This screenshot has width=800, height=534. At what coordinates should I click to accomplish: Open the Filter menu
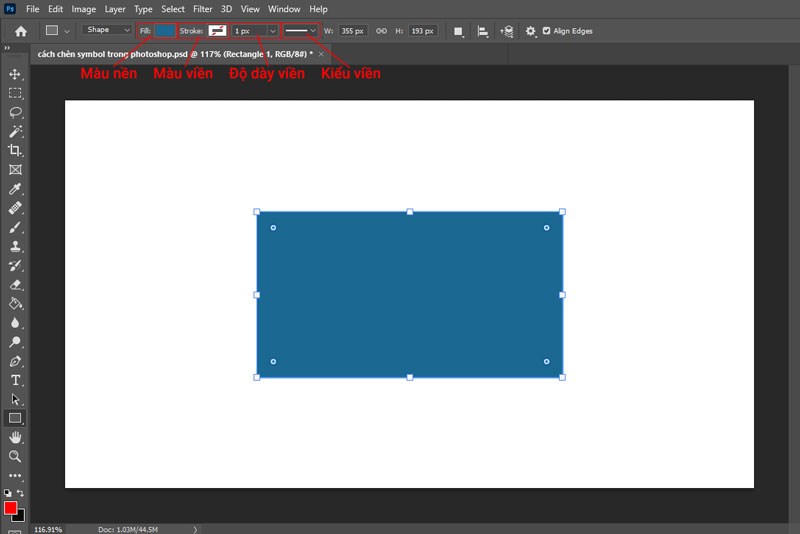click(202, 9)
